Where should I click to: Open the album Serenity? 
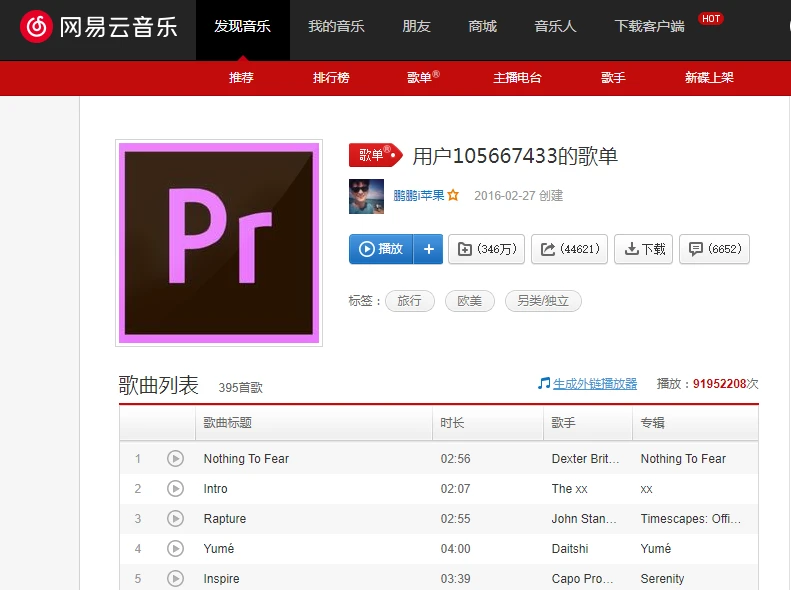click(662, 578)
